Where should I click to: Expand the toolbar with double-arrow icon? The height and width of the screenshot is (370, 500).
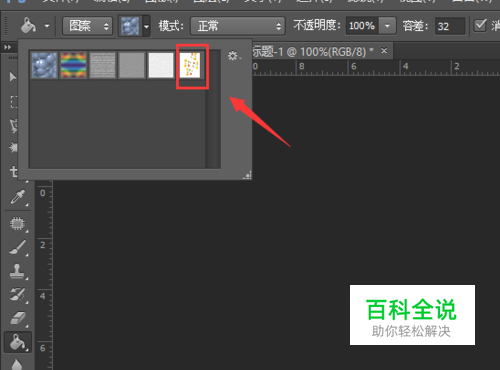pos(7,47)
